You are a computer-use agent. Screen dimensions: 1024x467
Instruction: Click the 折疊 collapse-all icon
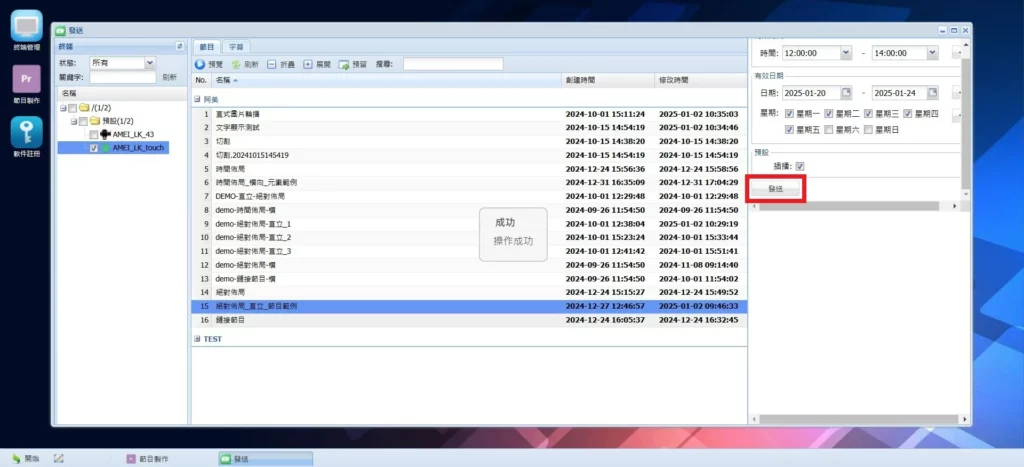click(272, 64)
